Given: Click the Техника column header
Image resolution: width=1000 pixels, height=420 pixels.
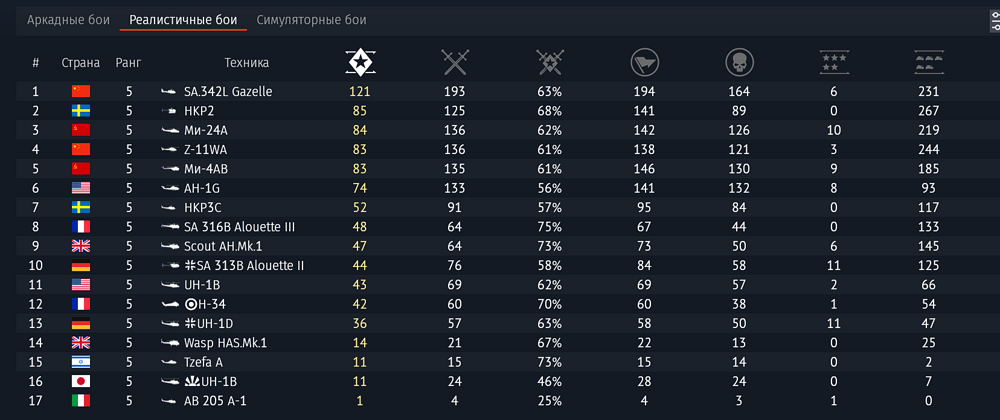Looking at the screenshot, I should coord(247,63).
